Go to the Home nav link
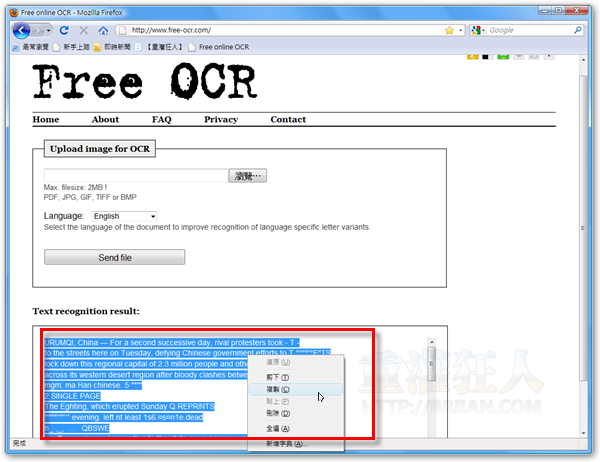Screen dimensions: 600x462 [x=46, y=119]
